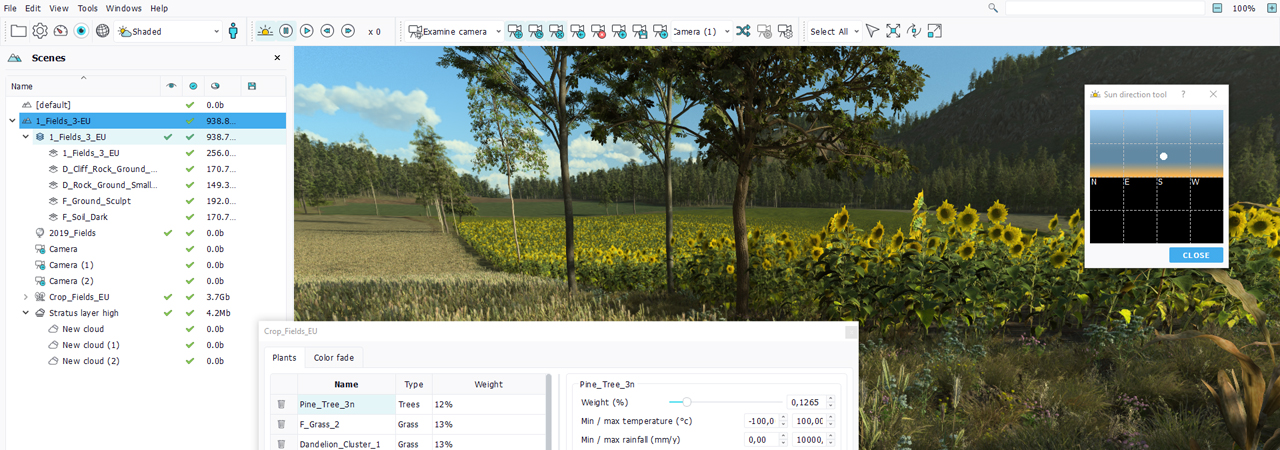Click the zoom-to-fit selection icon

pyautogui.click(x=893, y=31)
